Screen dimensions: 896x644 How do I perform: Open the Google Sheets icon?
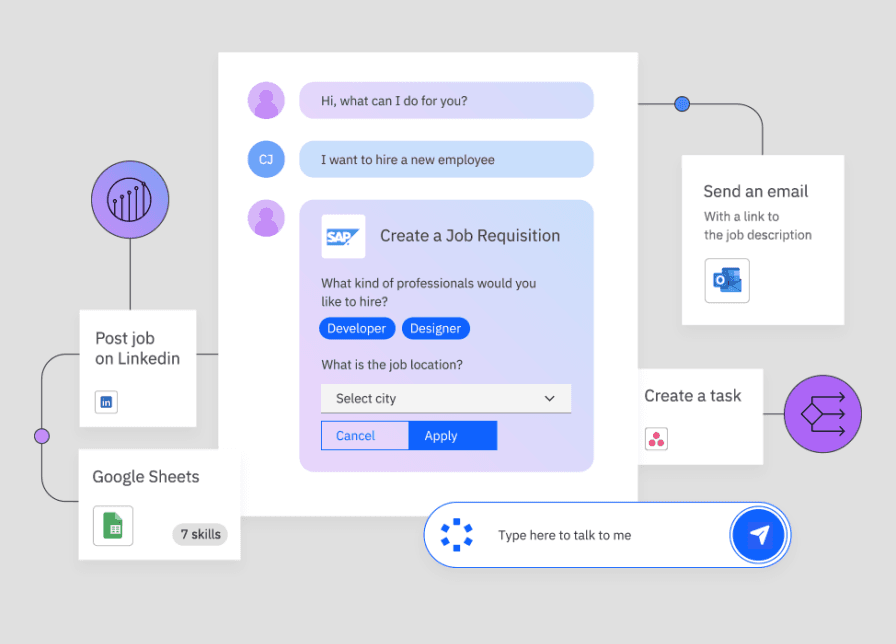click(x=113, y=526)
